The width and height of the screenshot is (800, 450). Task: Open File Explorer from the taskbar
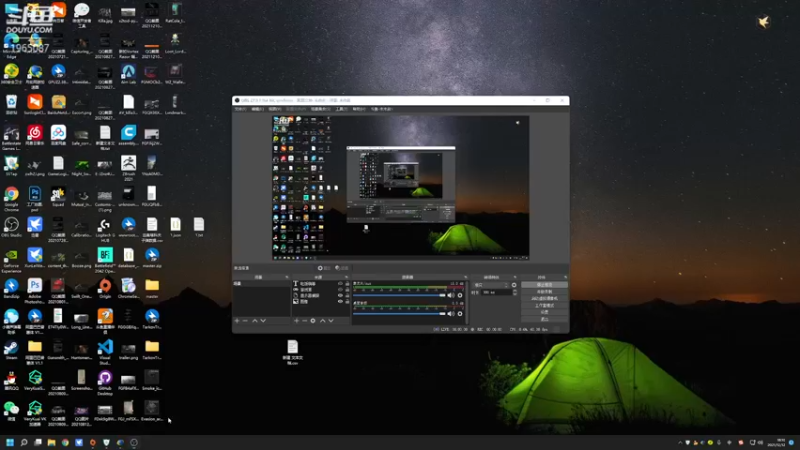pyautogui.click(x=51, y=442)
